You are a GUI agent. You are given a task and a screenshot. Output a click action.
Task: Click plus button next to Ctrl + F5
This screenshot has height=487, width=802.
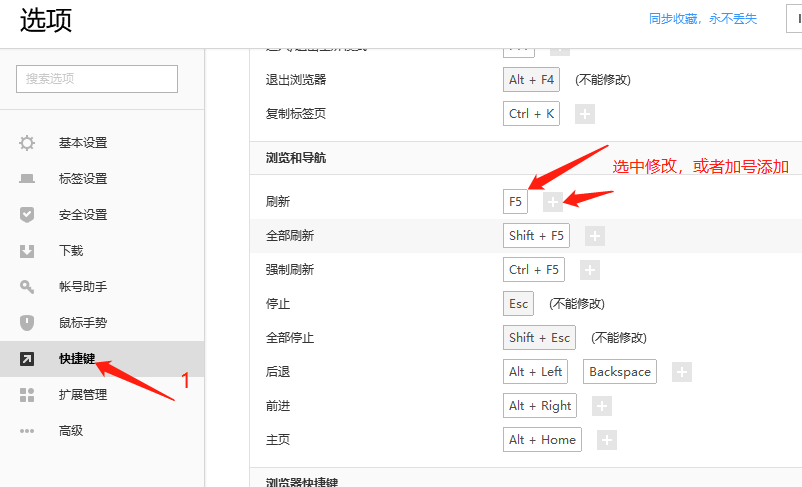590,270
